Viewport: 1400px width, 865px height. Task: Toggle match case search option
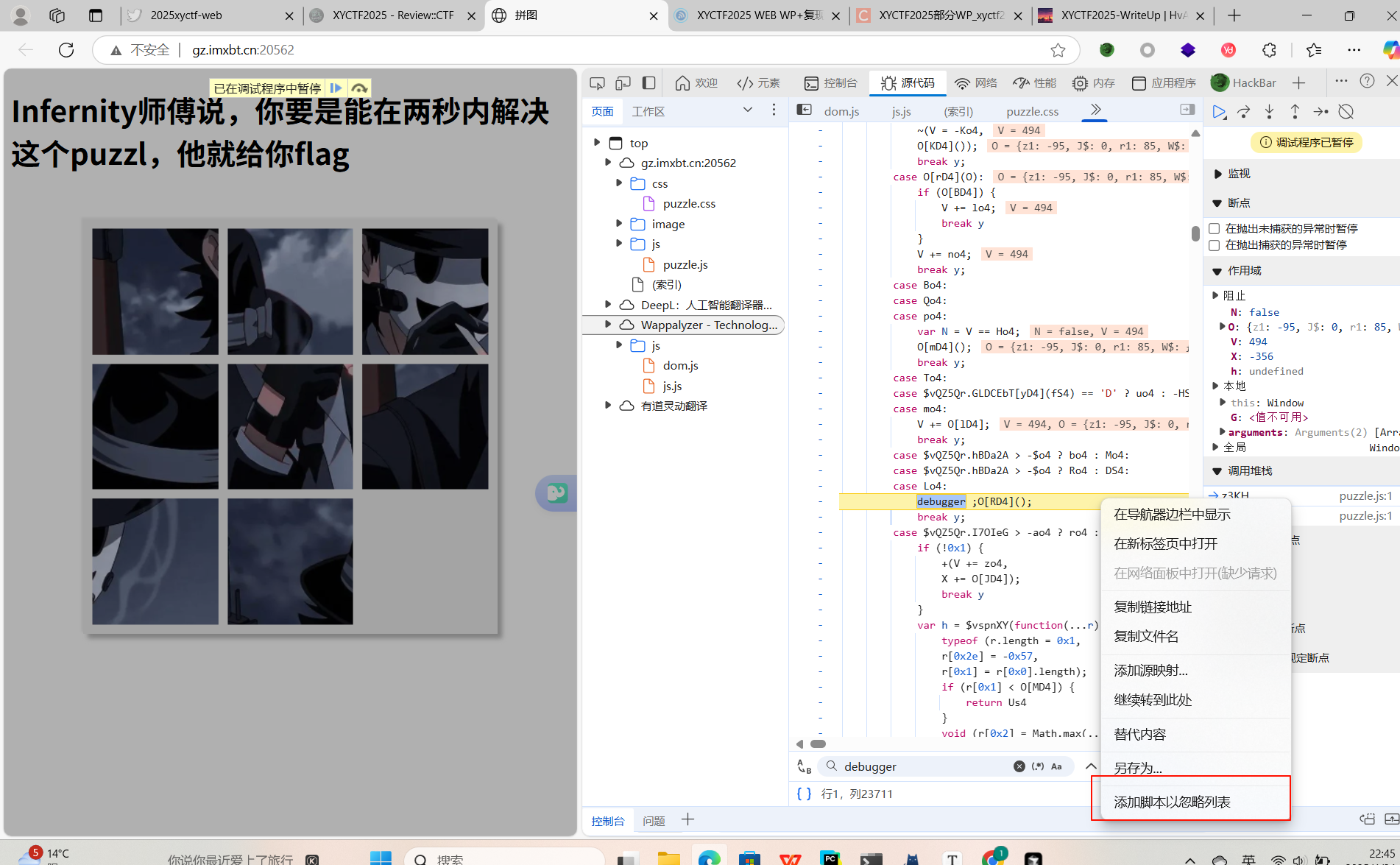(1056, 766)
